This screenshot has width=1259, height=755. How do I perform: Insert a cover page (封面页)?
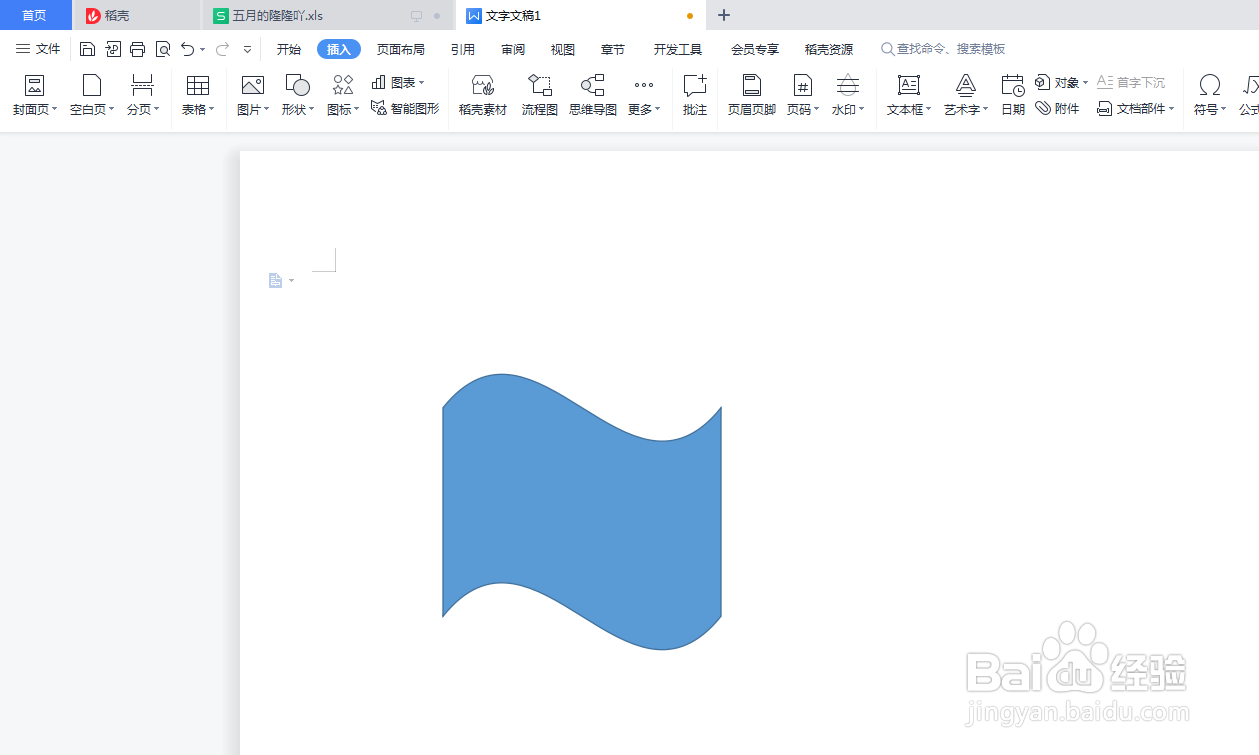[x=35, y=96]
